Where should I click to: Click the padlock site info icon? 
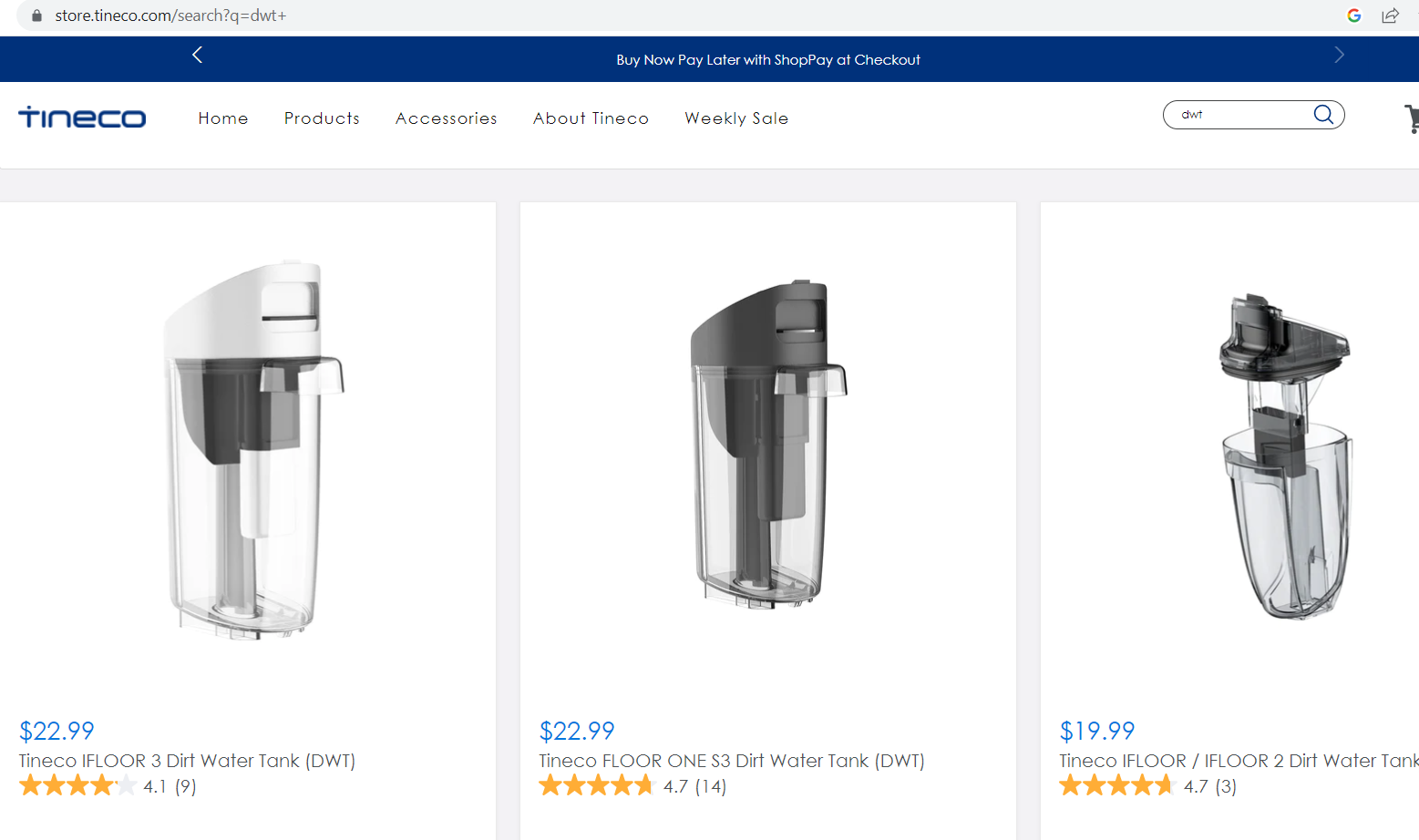pos(36,15)
